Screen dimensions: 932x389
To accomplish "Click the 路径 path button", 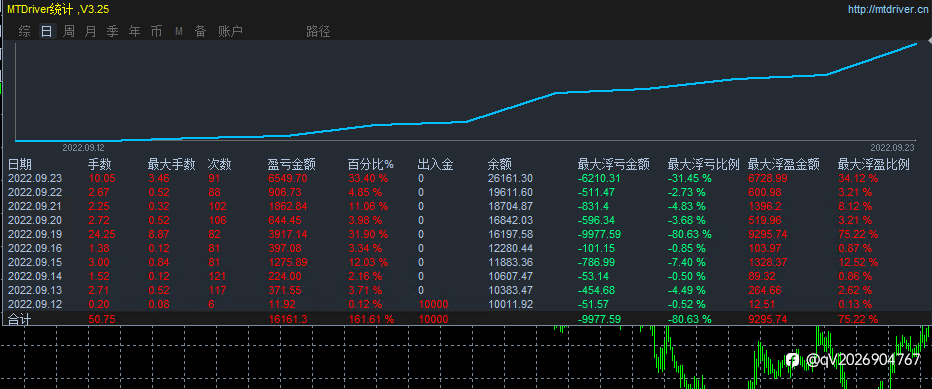I will point(318,32).
